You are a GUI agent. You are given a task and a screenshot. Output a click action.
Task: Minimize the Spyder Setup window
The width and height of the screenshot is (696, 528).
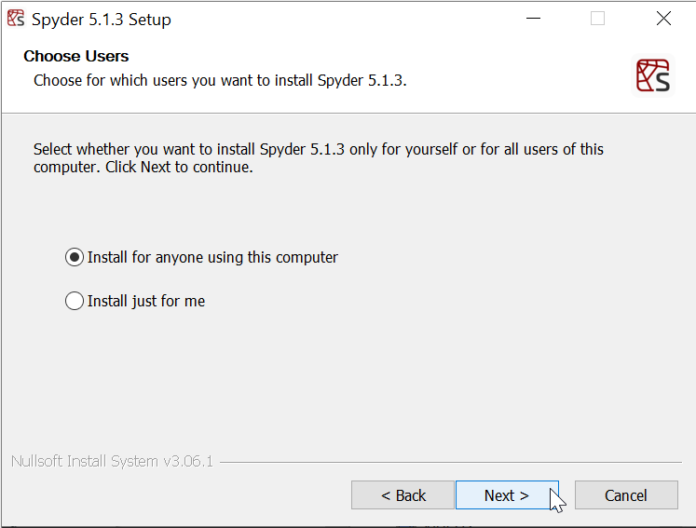[532, 19]
